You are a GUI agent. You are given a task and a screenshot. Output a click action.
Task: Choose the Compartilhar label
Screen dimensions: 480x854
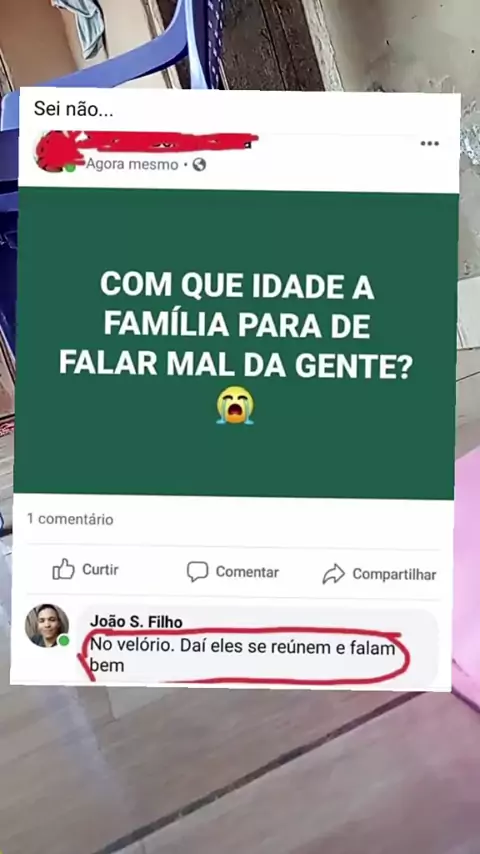coord(394,575)
